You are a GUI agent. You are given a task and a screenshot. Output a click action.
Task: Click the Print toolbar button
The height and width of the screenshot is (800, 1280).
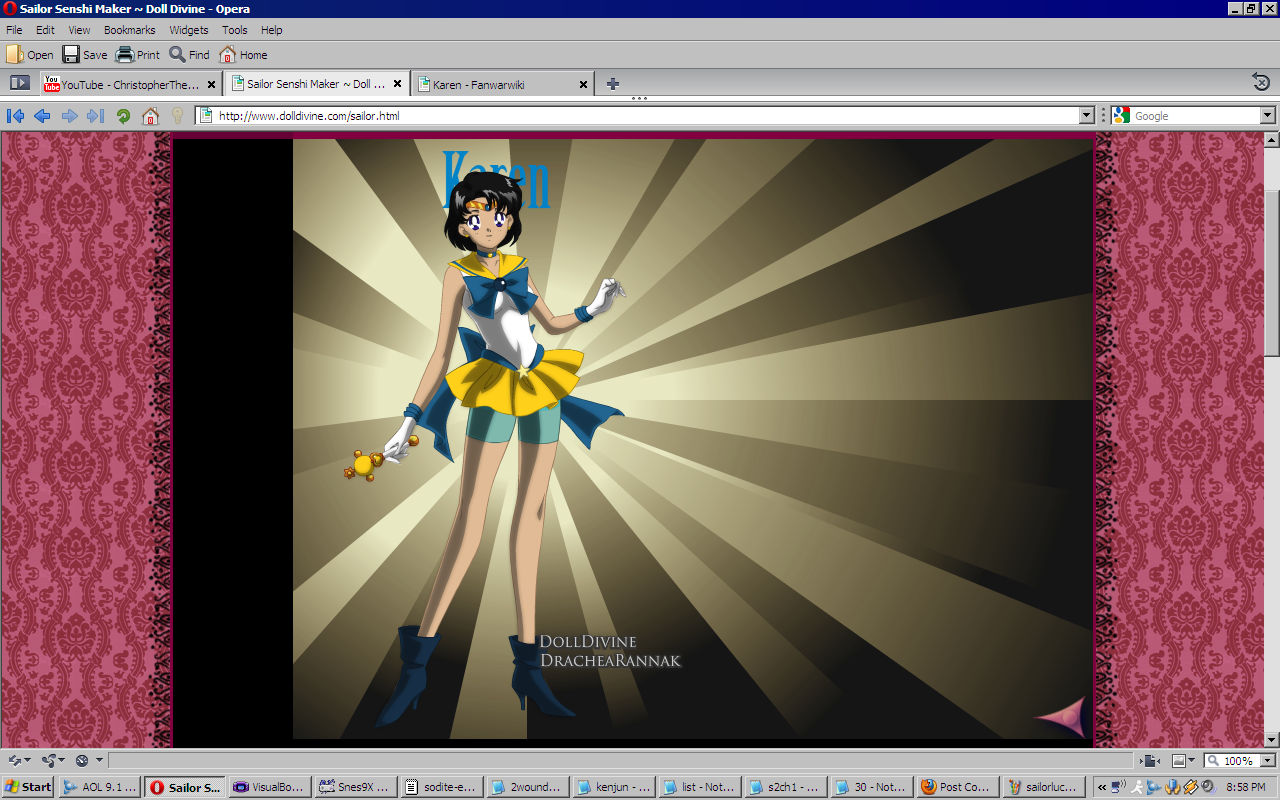(x=138, y=55)
